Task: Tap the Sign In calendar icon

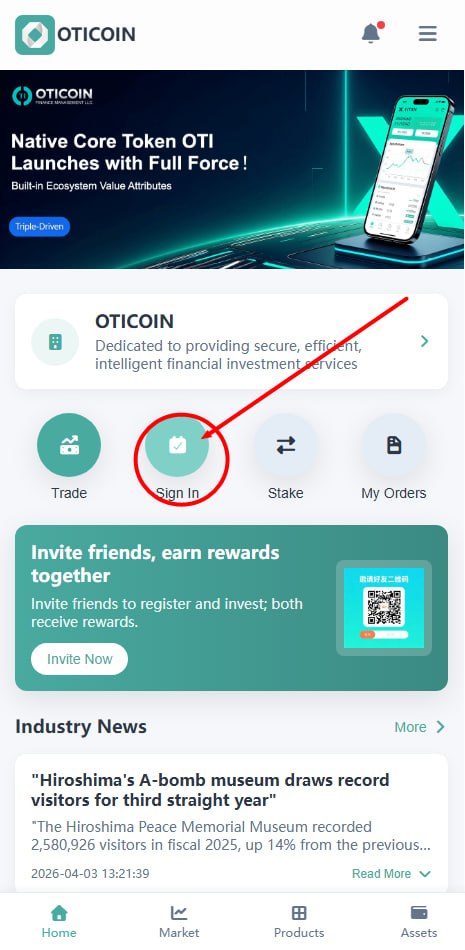Action: pos(177,445)
